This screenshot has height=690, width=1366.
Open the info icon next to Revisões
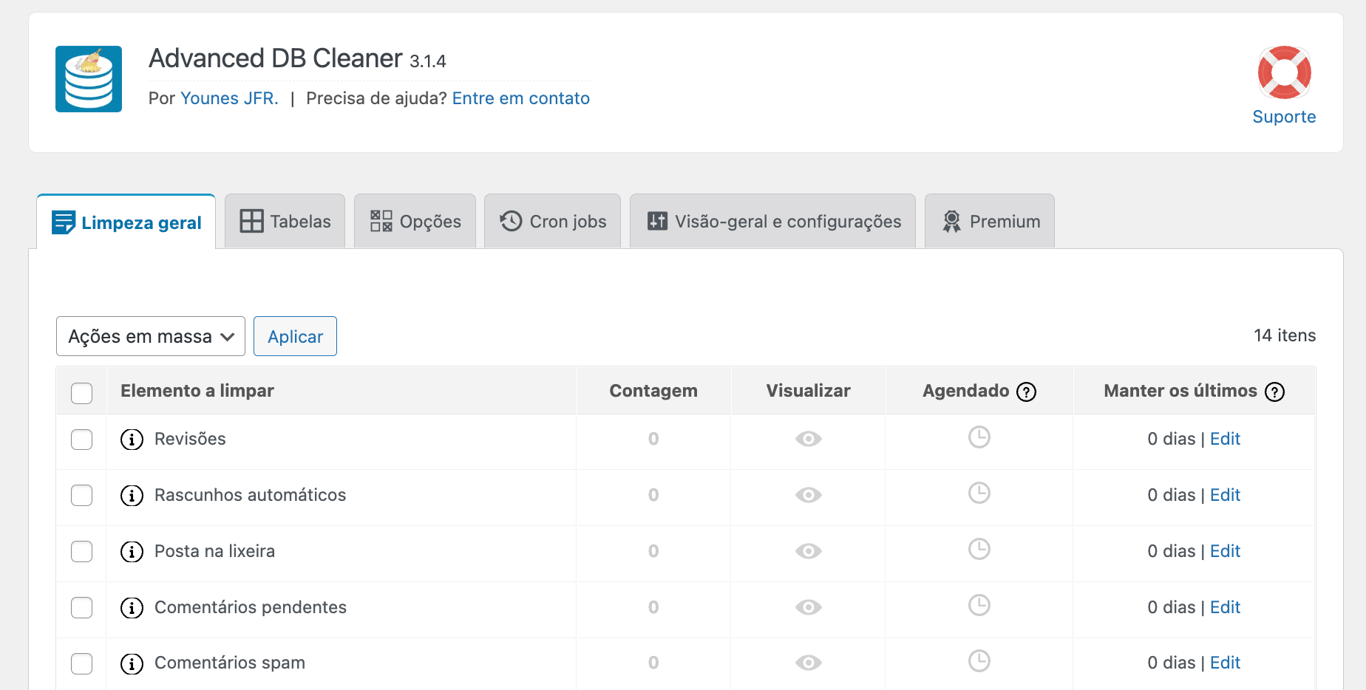tap(131, 438)
